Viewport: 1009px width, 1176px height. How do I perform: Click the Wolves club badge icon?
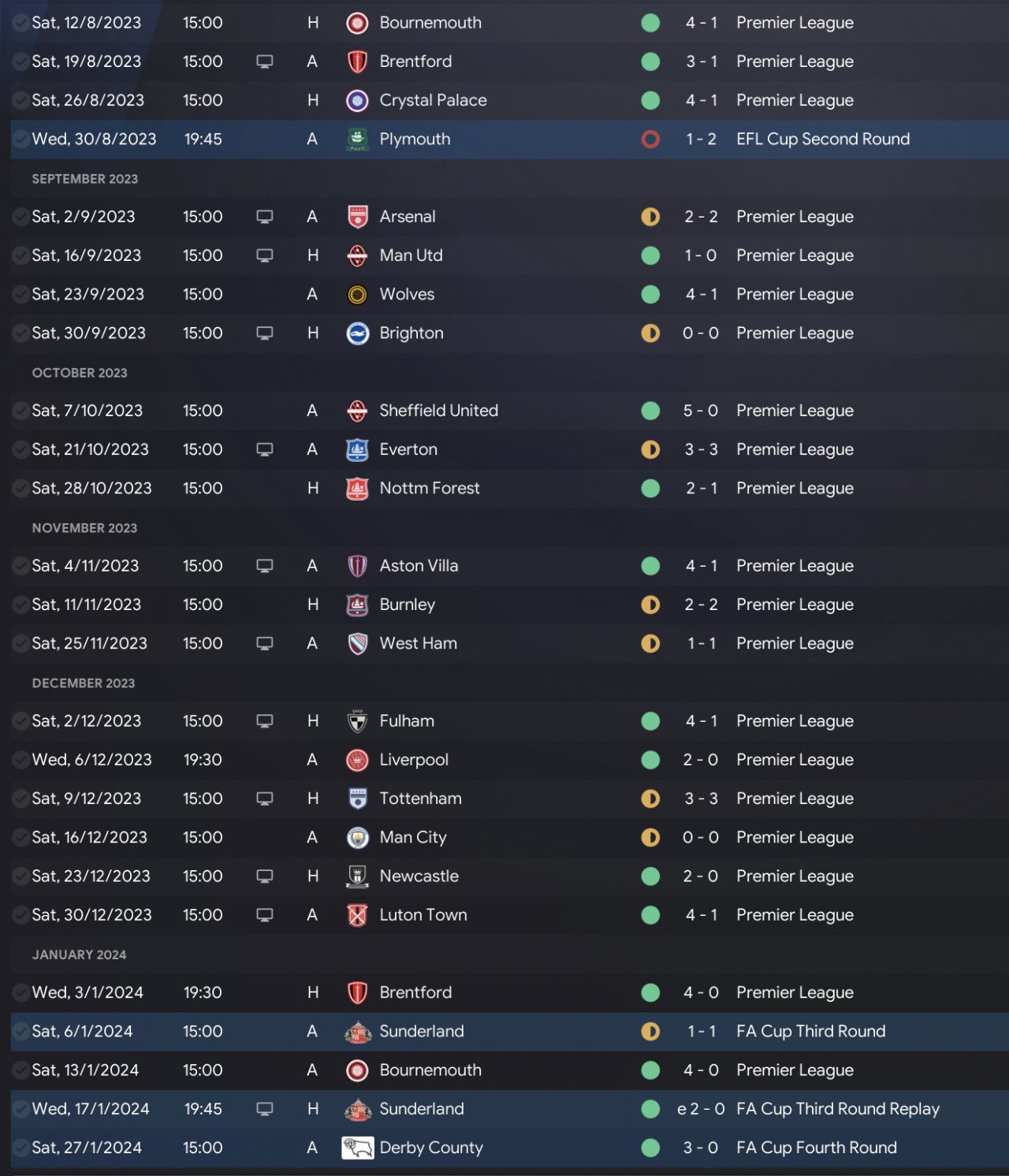coord(358,295)
